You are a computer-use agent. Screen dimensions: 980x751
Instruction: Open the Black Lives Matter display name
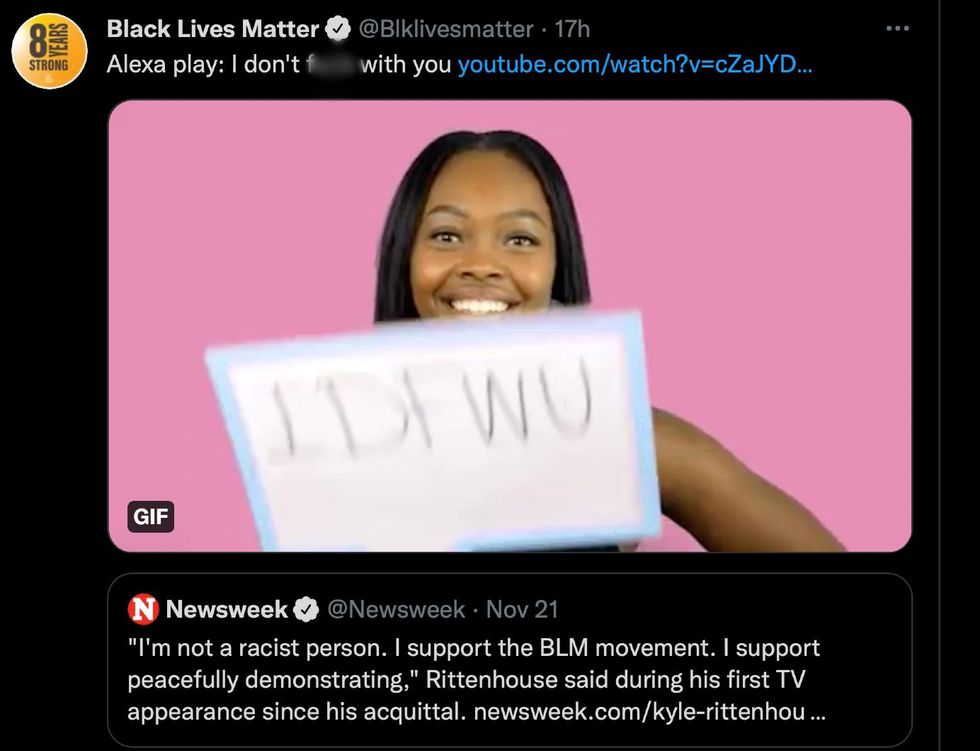pyautogui.click(x=213, y=29)
